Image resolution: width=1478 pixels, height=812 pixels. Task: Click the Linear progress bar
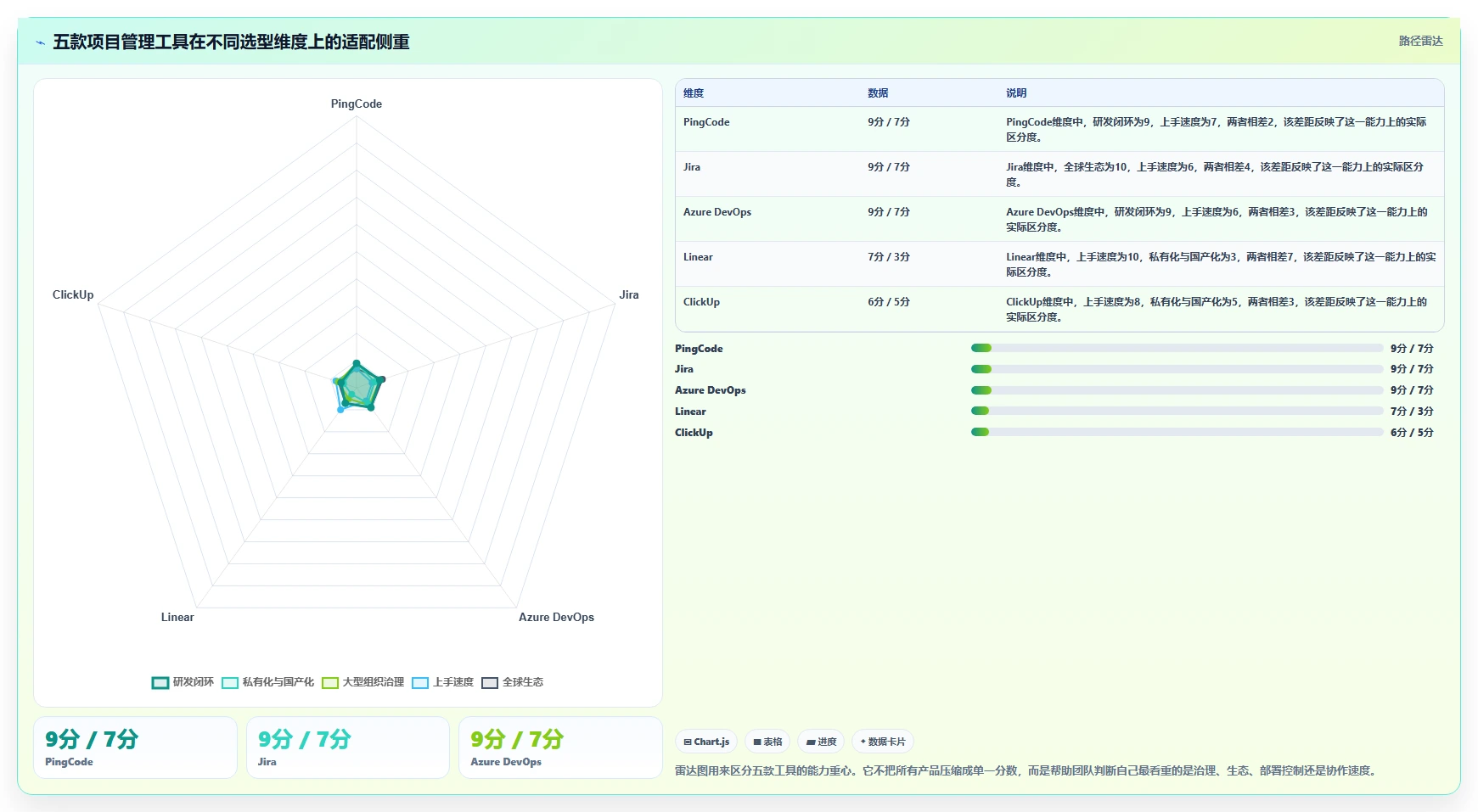tap(1177, 411)
